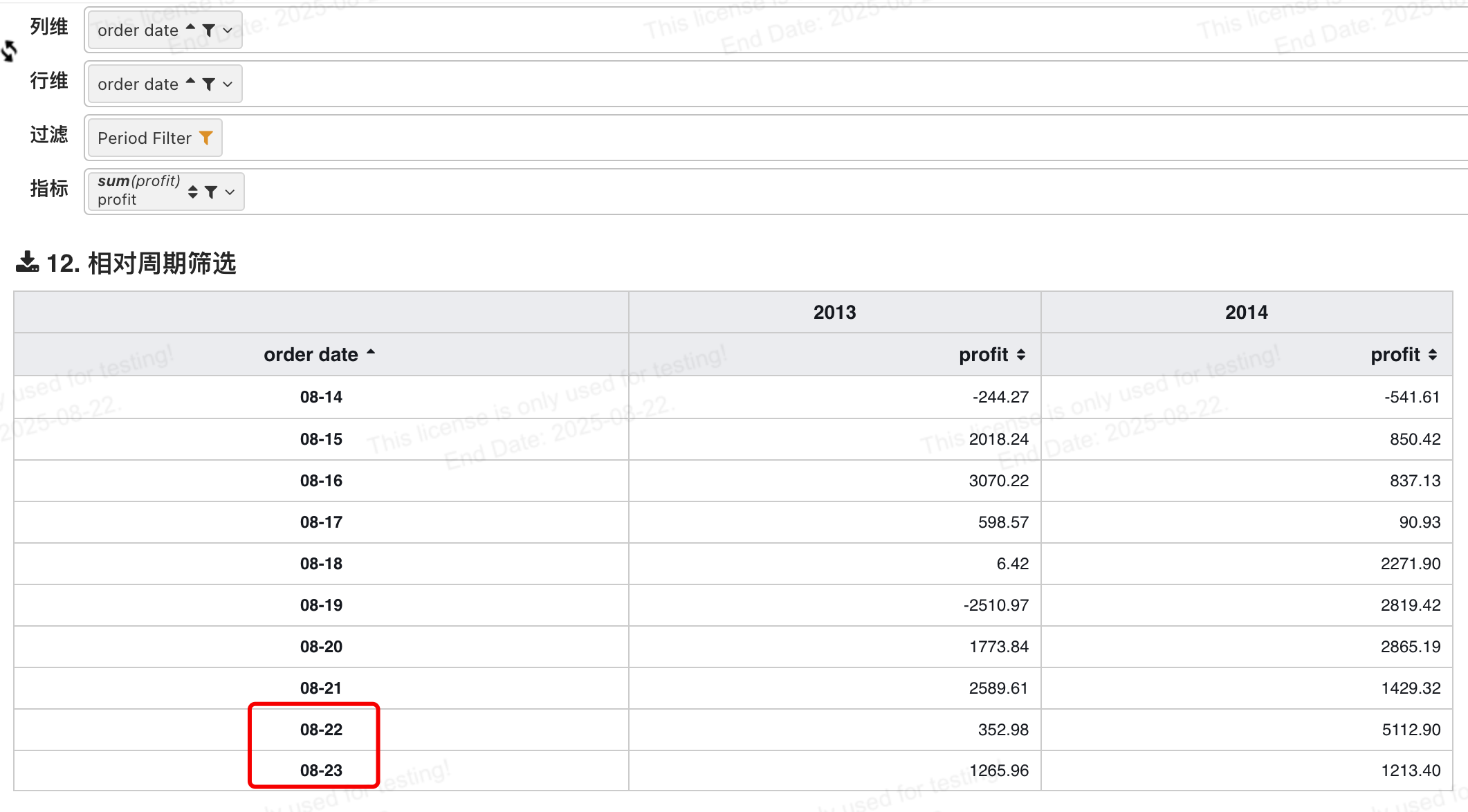Click the orange Period Filter funnel icon
This screenshot has width=1468, height=812.
point(205,138)
